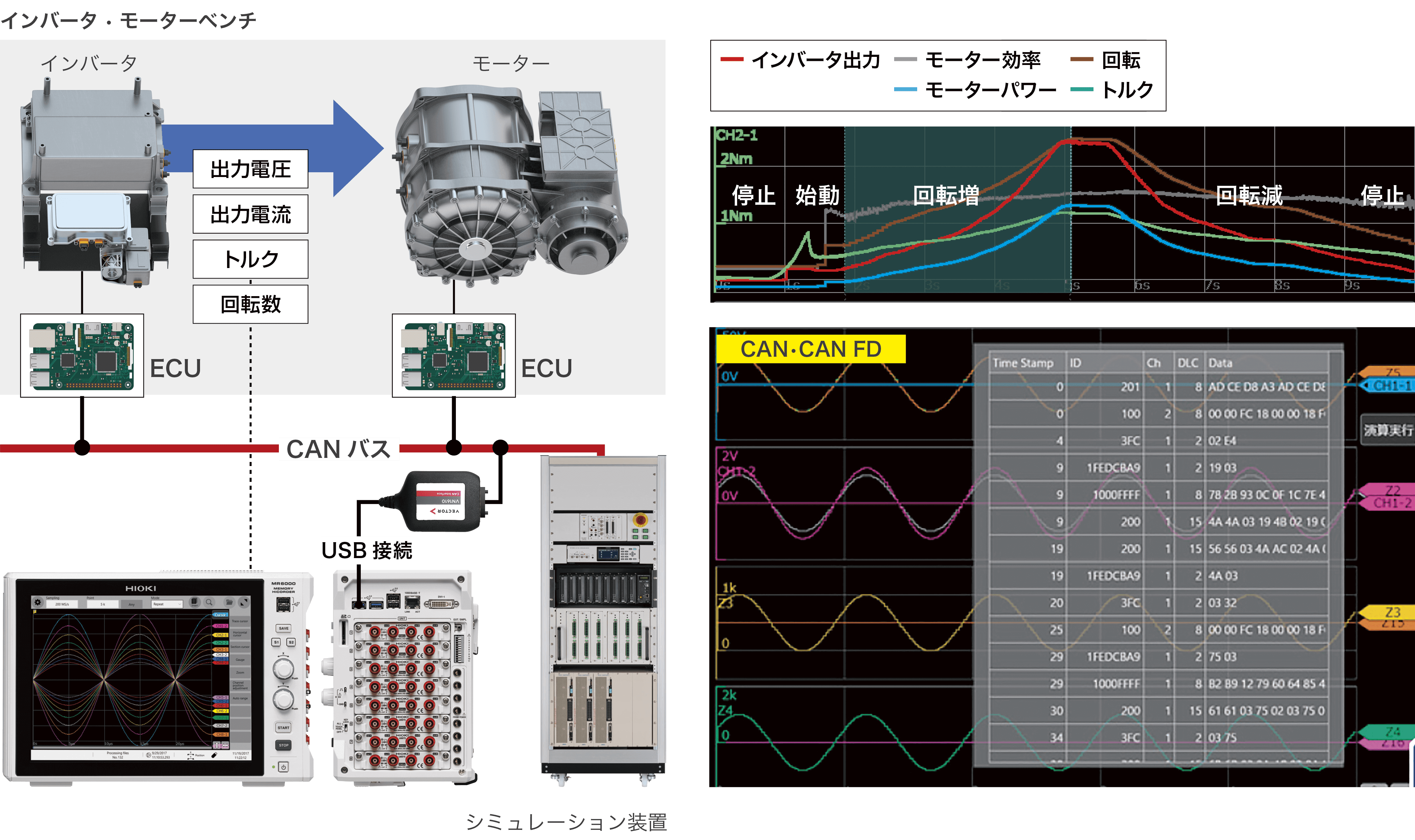Toggle the Horizontal cursor option
This screenshot has width=1415, height=840.
[x=240, y=634]
